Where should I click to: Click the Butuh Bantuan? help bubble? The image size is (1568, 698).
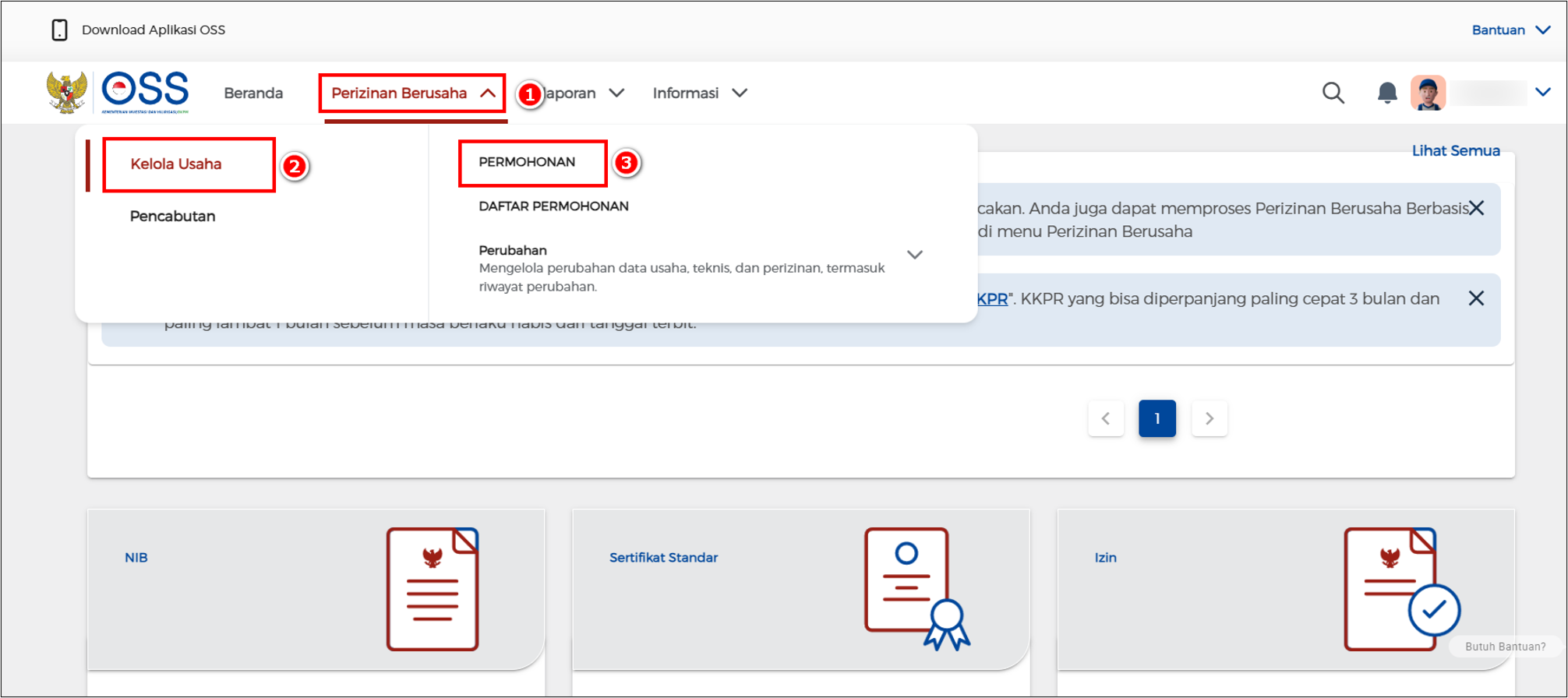1505,647
